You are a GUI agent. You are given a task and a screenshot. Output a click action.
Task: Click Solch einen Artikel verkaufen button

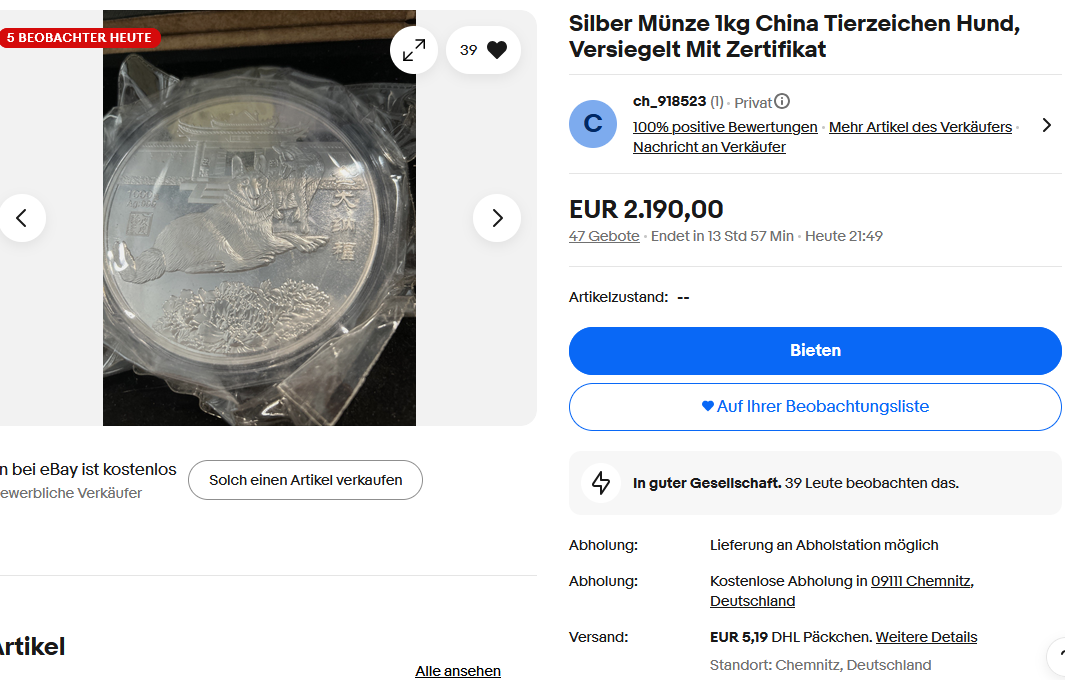click(x=305, y=480)
